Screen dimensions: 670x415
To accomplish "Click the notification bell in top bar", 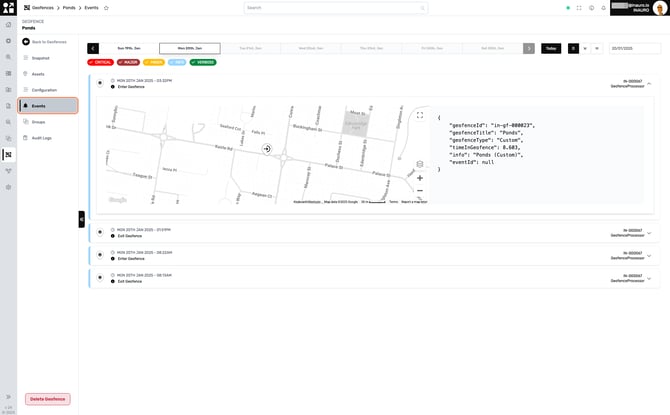I will pos(603,8).
